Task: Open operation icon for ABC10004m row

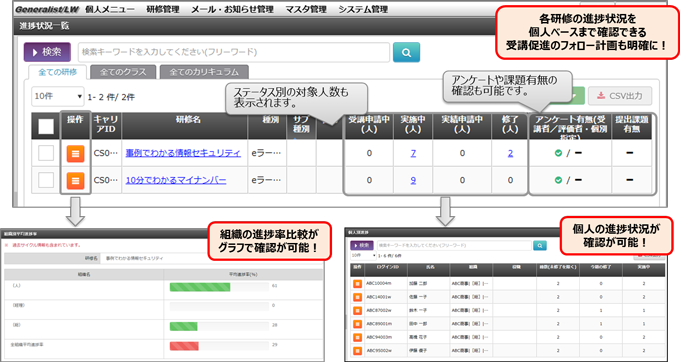Action: click(357, 284)
